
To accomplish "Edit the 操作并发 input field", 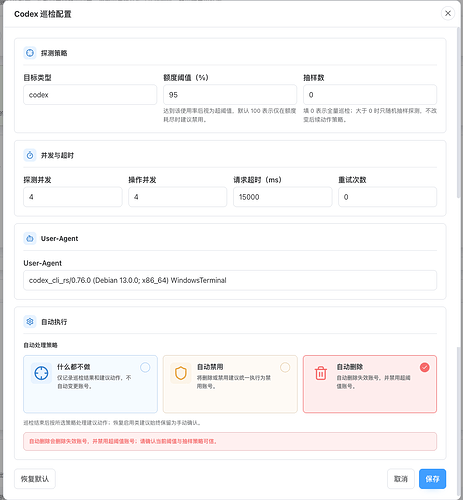I will 178,197.
